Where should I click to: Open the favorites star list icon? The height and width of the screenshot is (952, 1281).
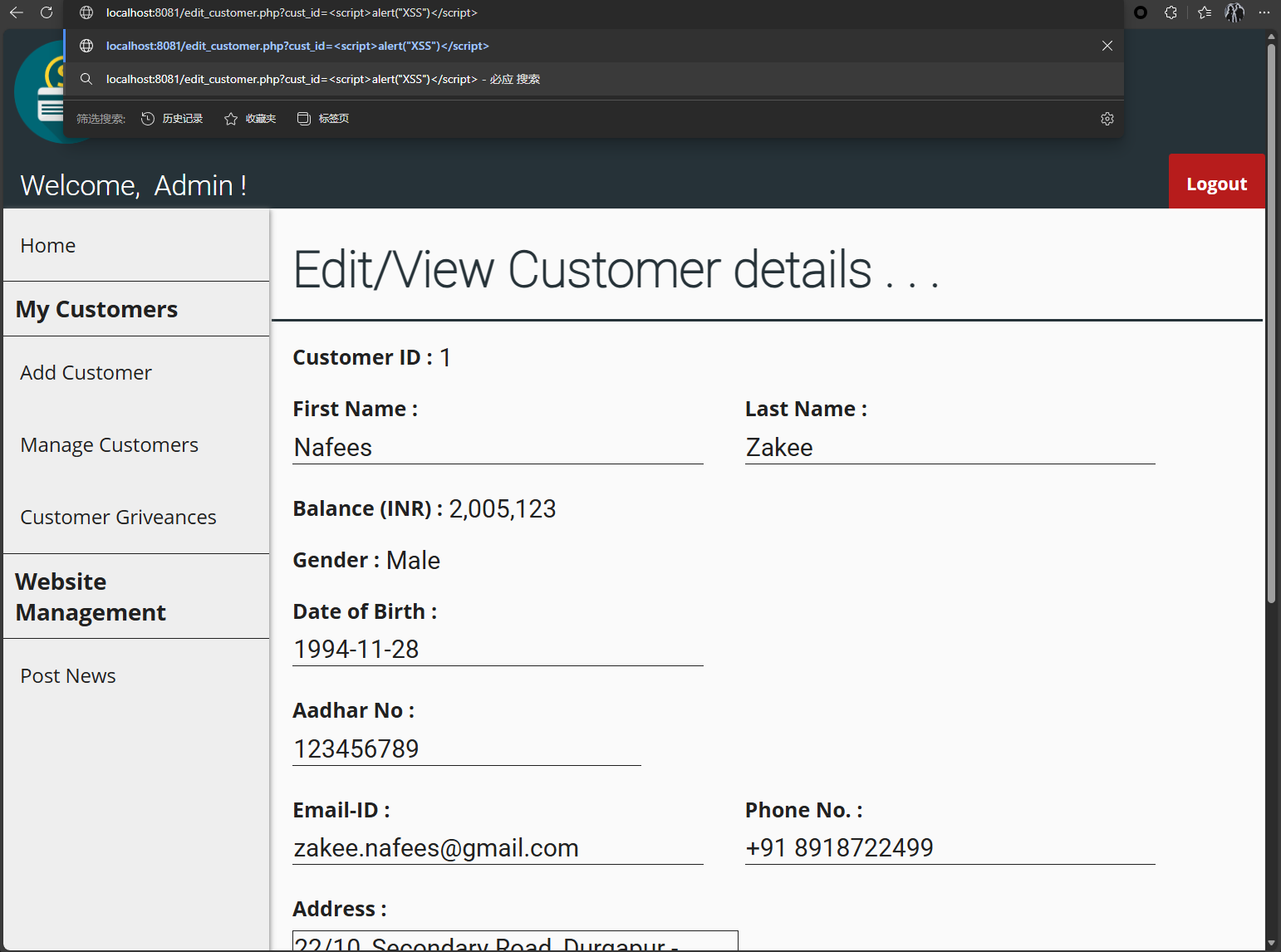coord(1205,12)
